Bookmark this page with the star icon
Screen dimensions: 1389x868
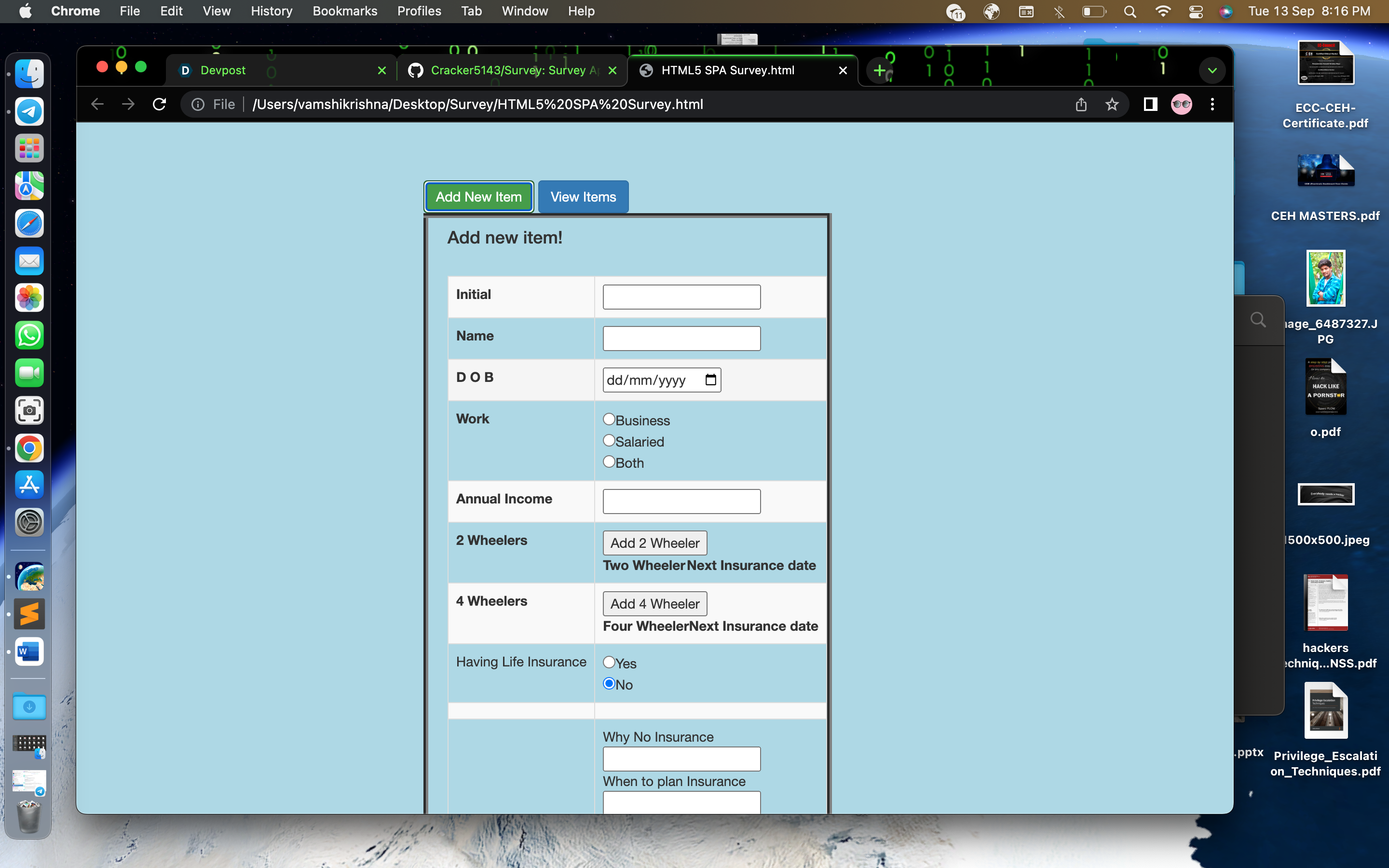(1112, 104)
